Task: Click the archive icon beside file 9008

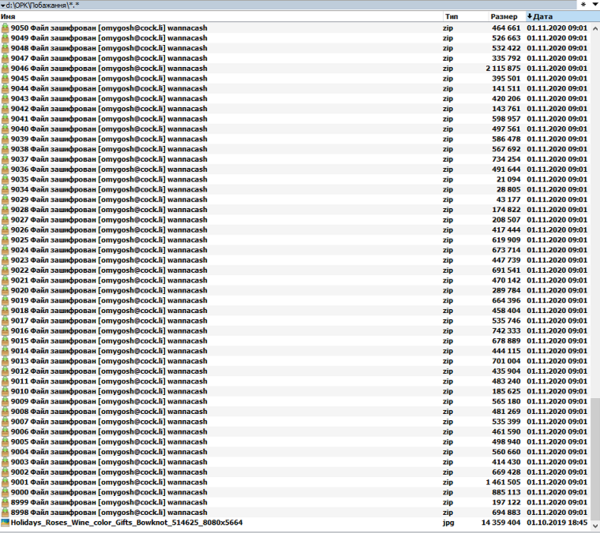Action: [x=5, y=412]
